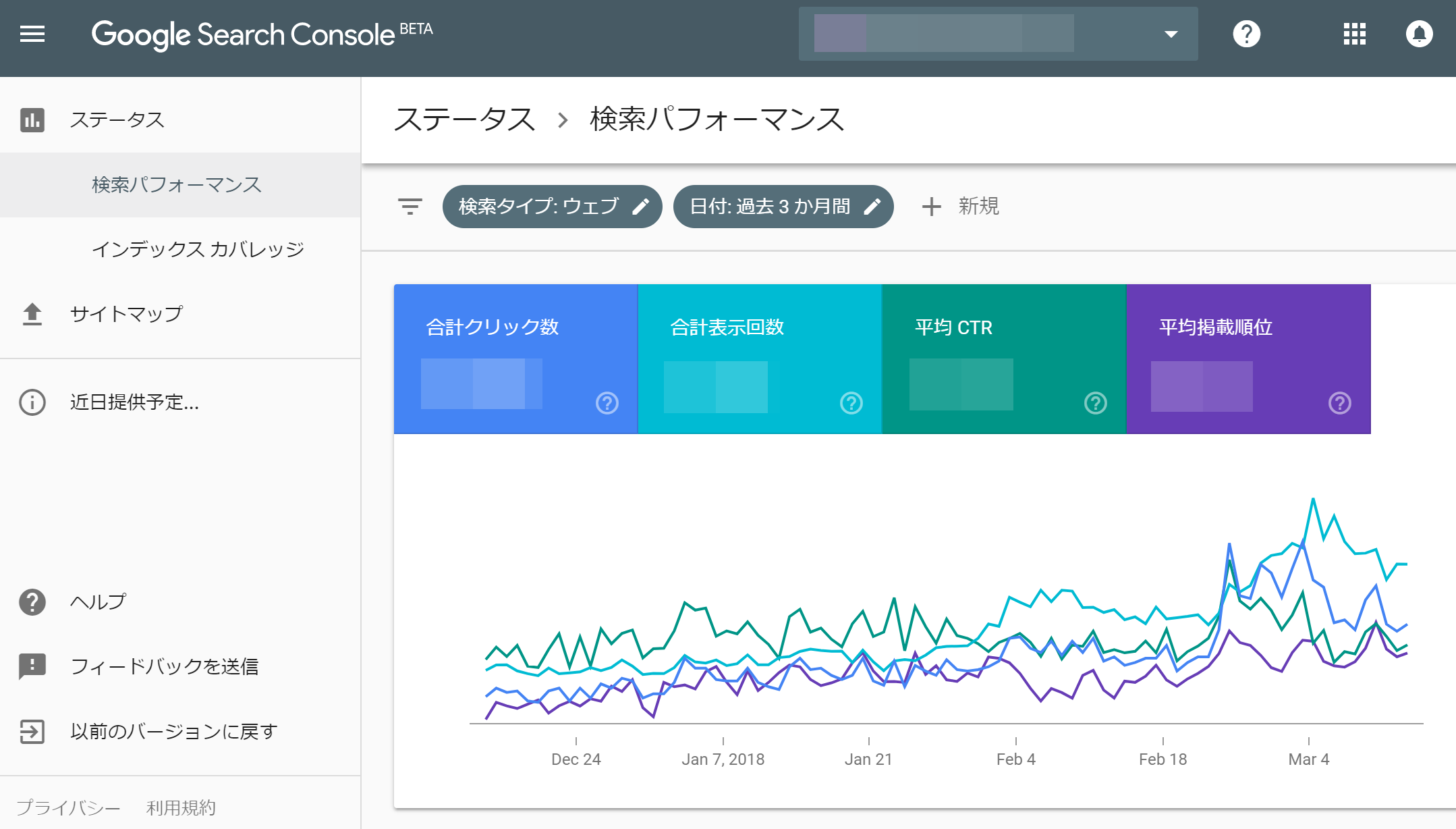Expand the property selector dropdown arrow

(1171, 34)
